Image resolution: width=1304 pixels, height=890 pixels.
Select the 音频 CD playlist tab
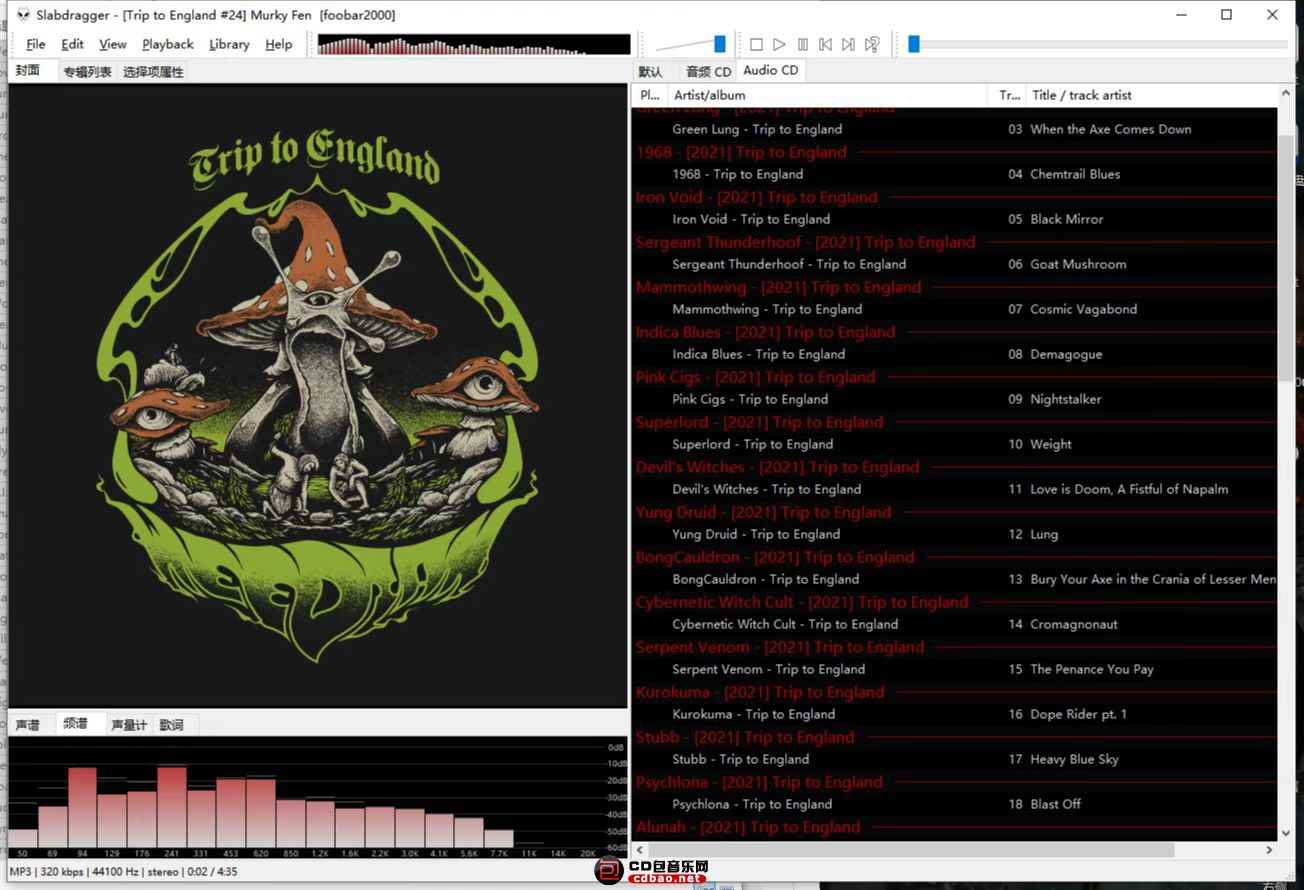pos(708,72)
